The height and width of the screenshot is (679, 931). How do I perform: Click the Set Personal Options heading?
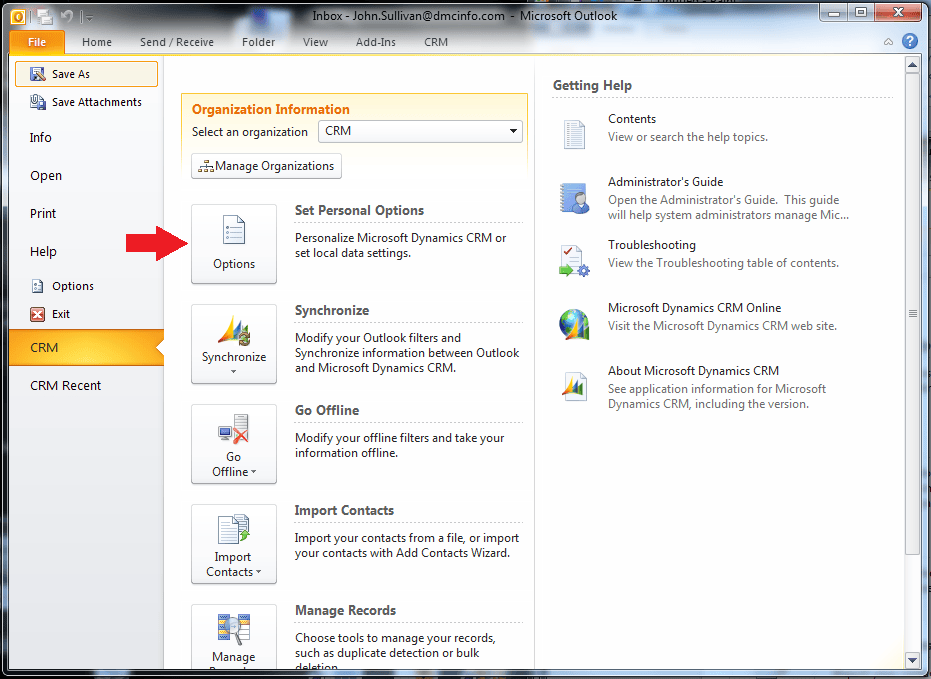[359, 210]
